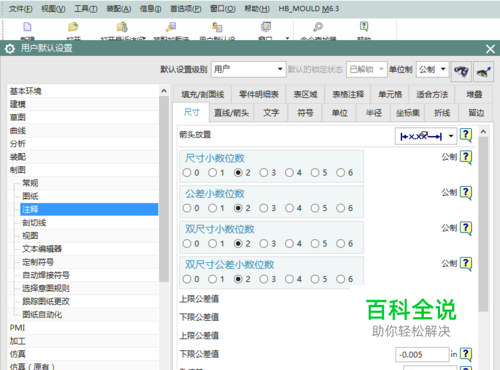Screen dimensions: 500x370
Task: Switch to the 符号 tab
Action: 305,113
